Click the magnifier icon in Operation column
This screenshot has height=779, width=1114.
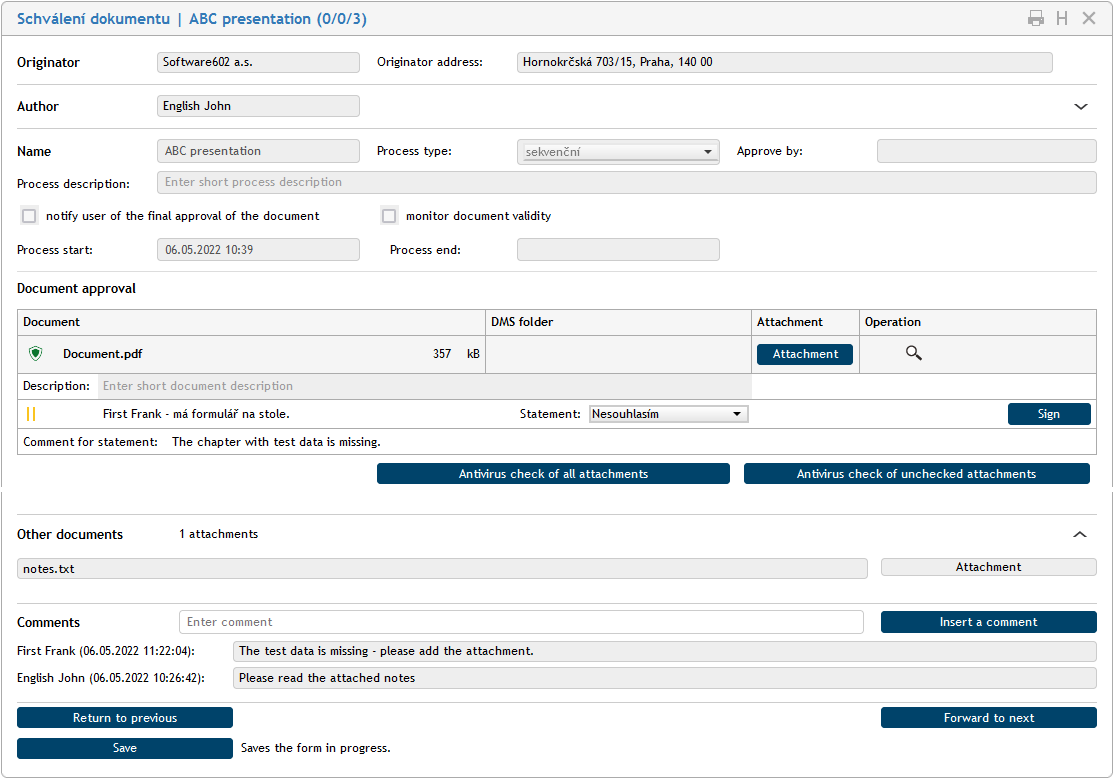click(x=913, y=354)
